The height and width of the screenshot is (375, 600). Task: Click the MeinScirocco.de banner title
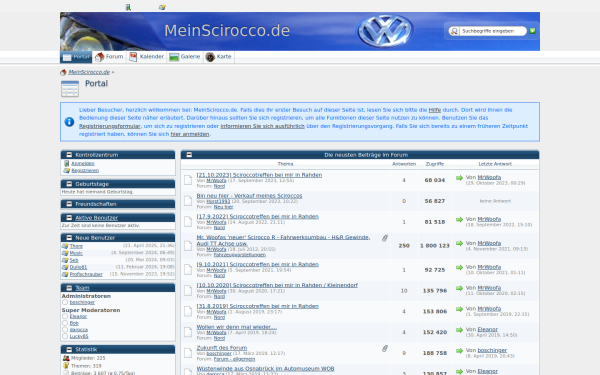(x=227, y=31)
